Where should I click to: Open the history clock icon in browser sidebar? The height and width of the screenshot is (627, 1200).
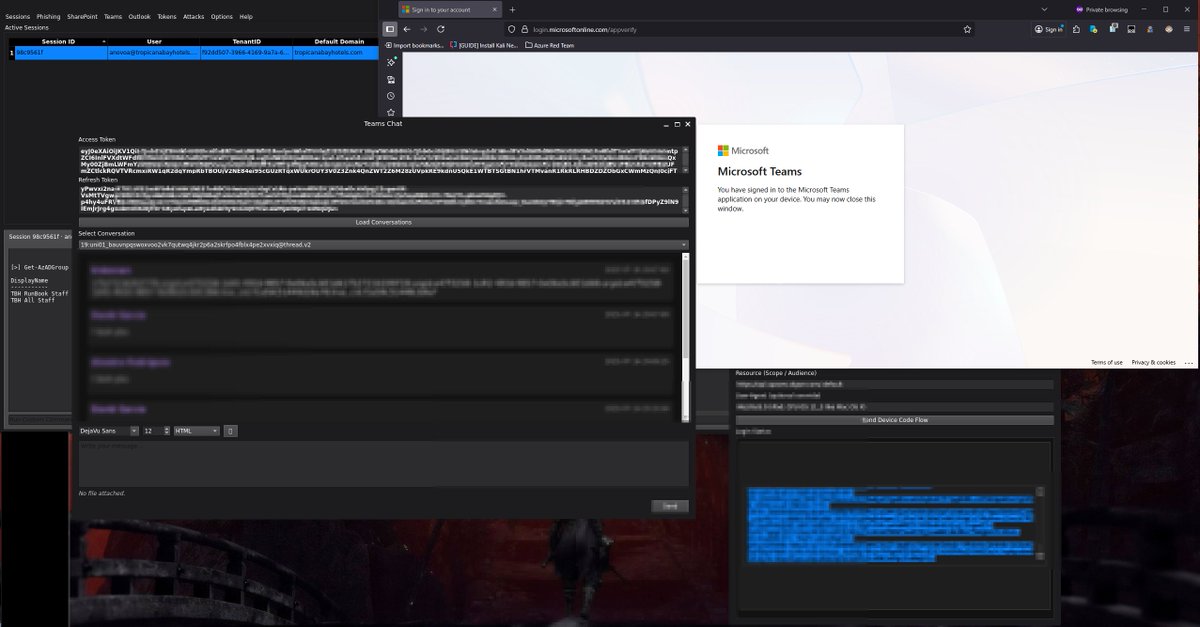click(x=391, y=96)
